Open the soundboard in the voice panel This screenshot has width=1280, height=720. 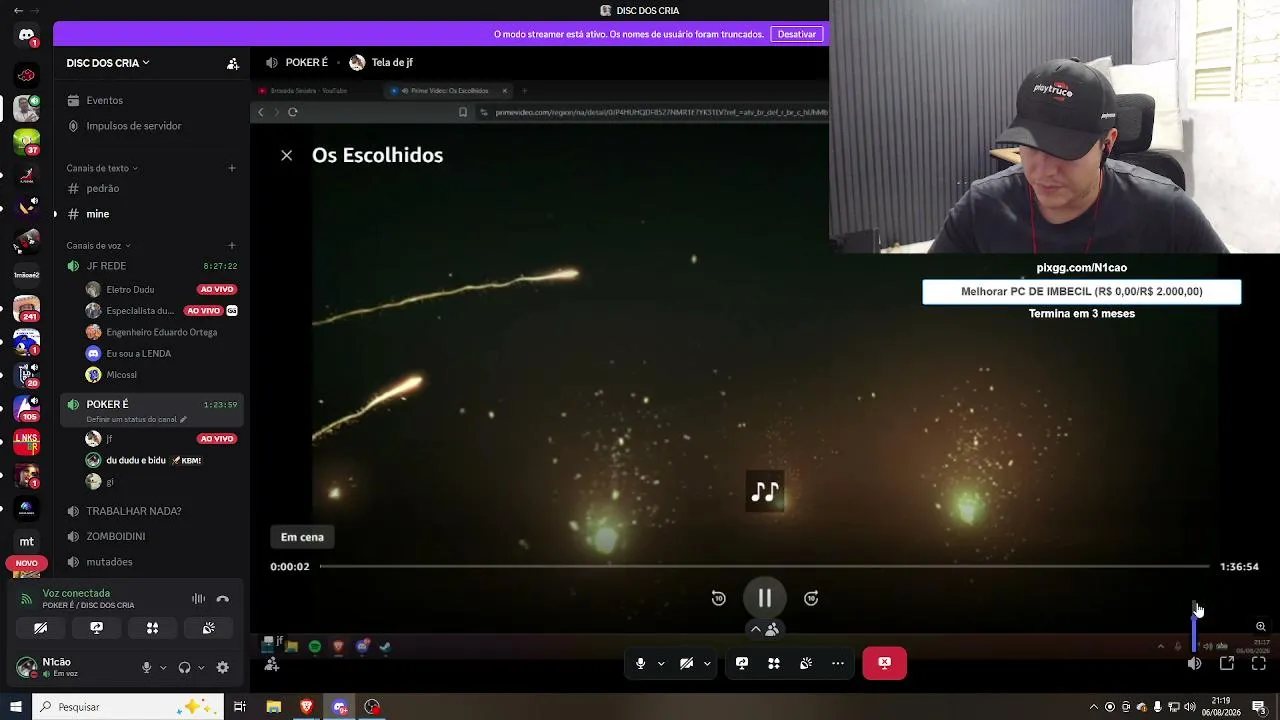209,628
